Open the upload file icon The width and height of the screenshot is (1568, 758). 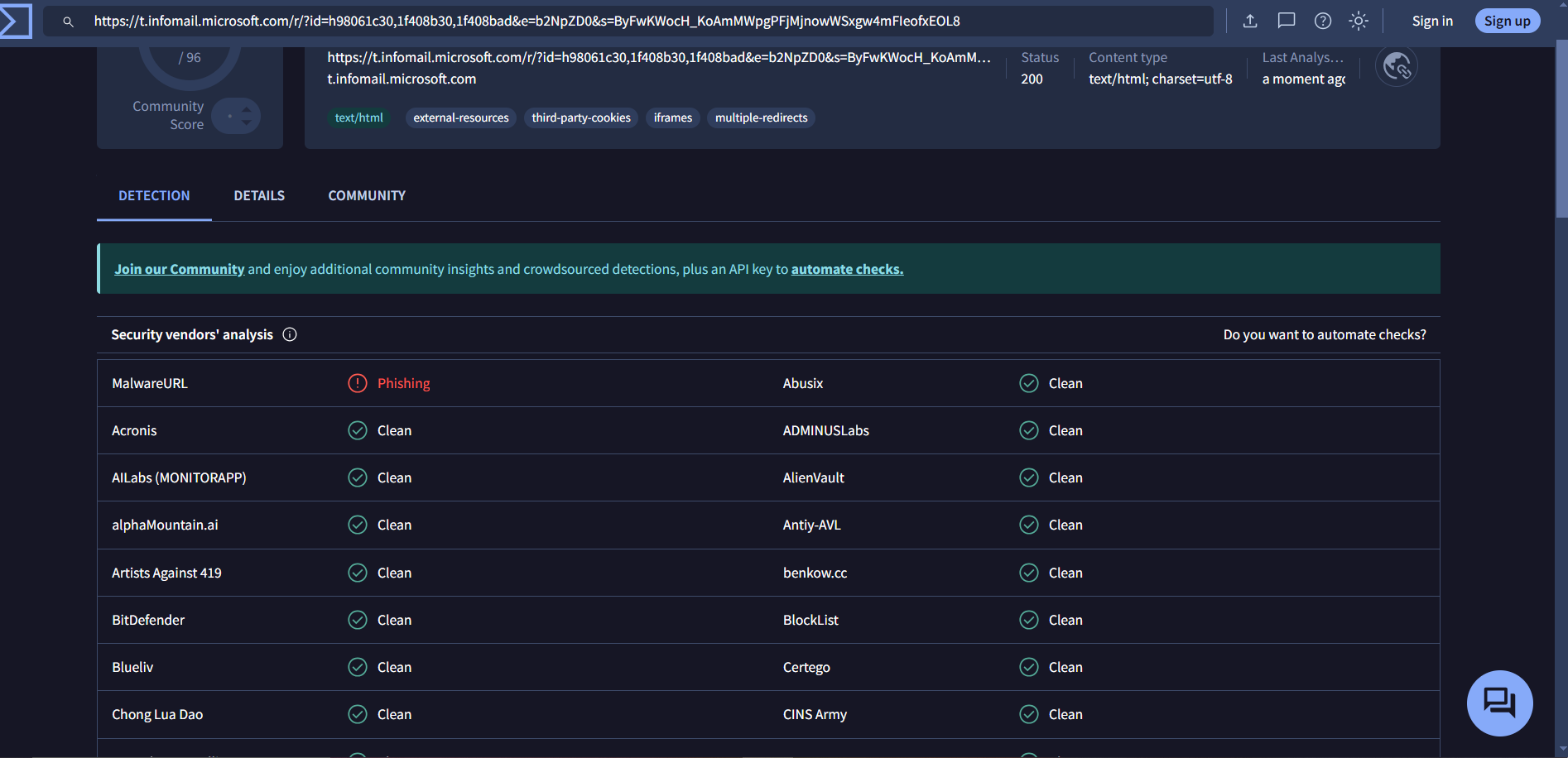click(x=1250, y=21)
